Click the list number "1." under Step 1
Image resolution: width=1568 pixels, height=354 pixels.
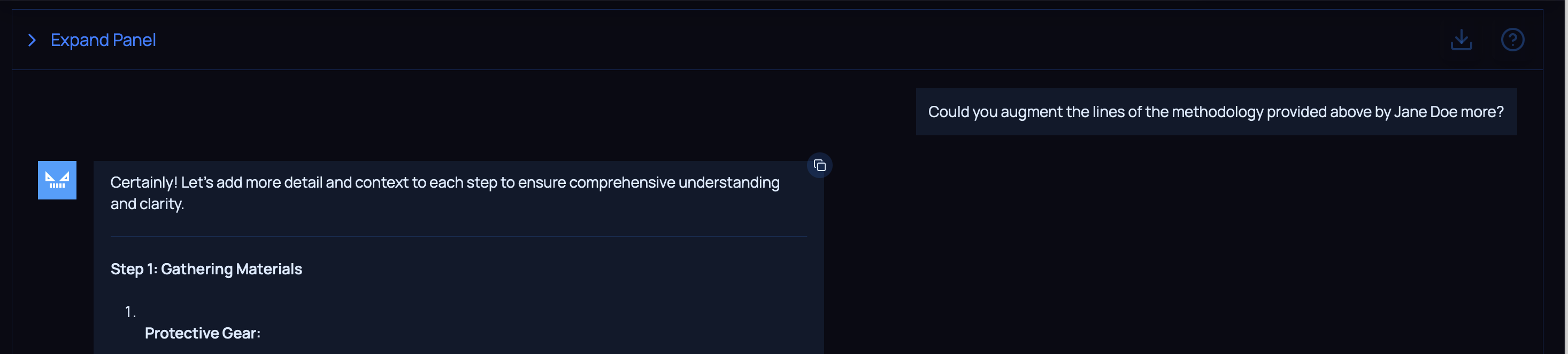pos(129,312)
